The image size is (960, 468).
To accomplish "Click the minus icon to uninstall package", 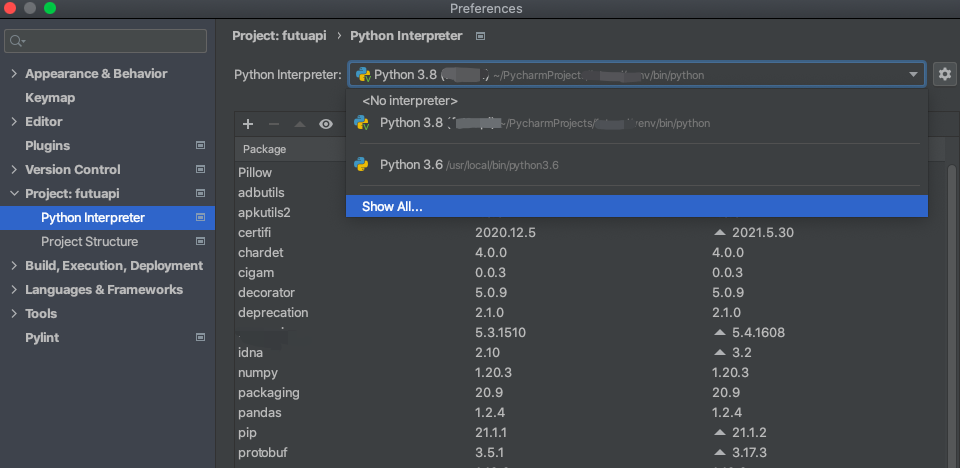I will click(274, 124).
